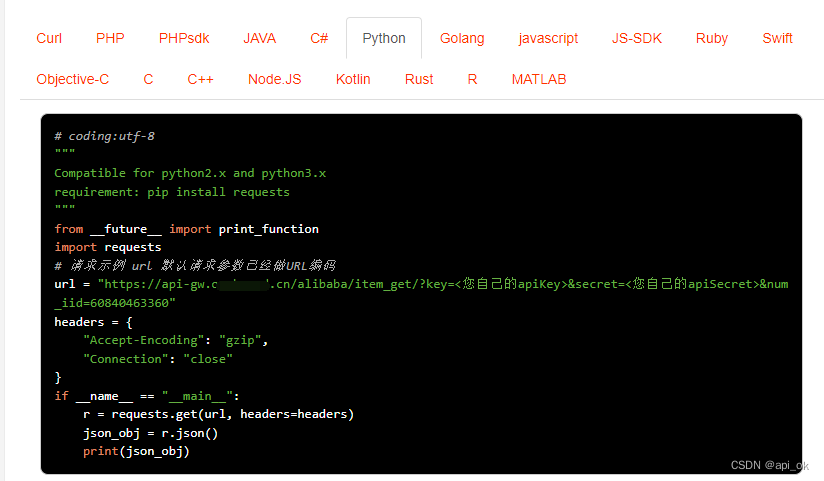Screen dimensions: 824x481
Task: Click the '"Connection": "close"' line
Action: (158, 359)
